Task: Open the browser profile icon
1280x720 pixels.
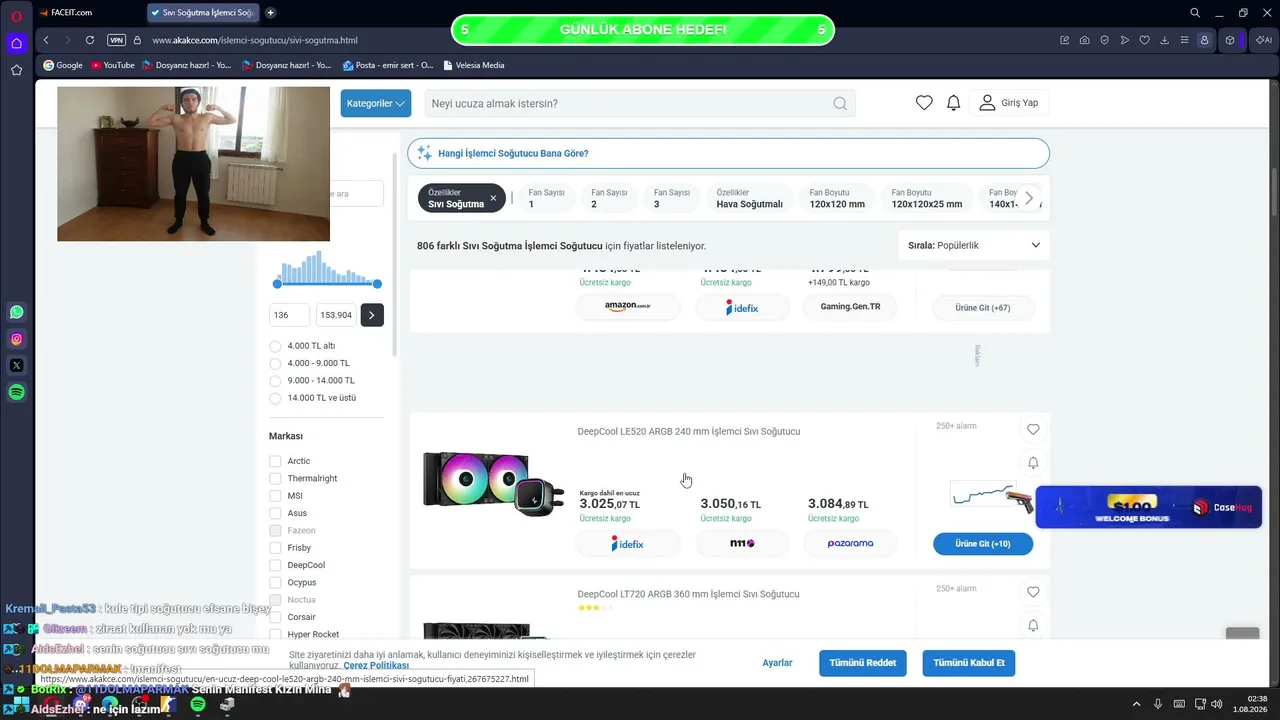Action: click(1205, 40)
